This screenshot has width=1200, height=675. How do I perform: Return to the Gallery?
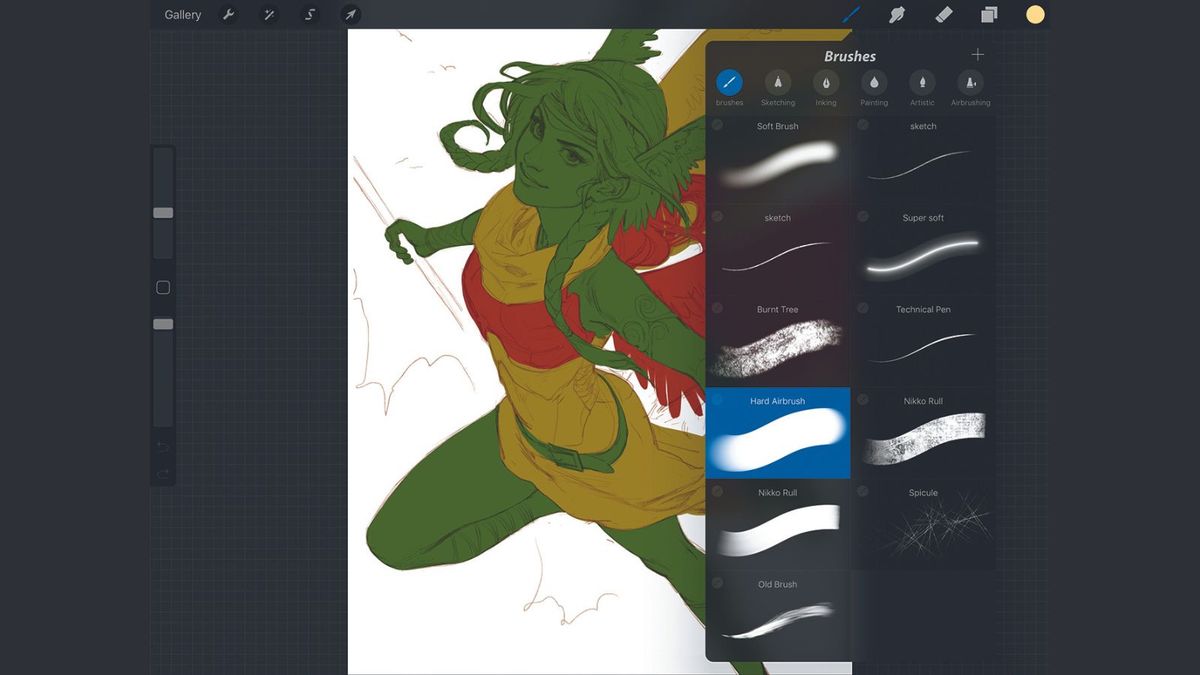182,14
